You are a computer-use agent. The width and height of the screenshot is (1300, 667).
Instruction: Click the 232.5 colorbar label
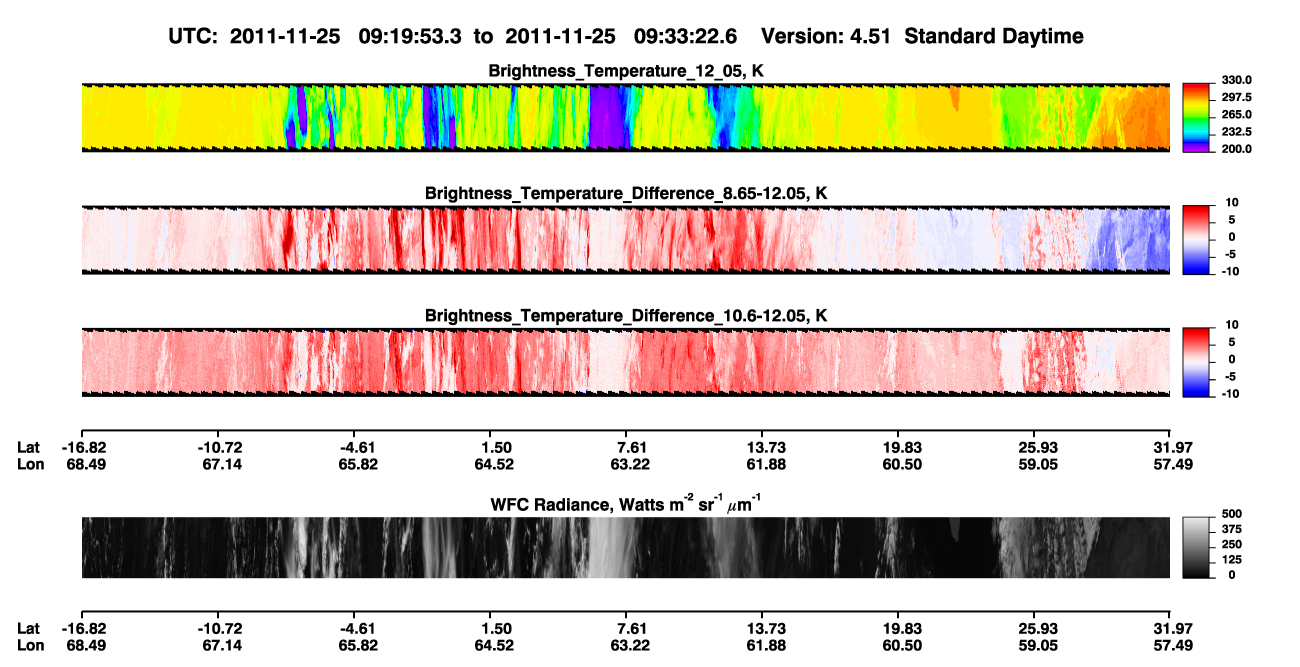click(1235, 131)
